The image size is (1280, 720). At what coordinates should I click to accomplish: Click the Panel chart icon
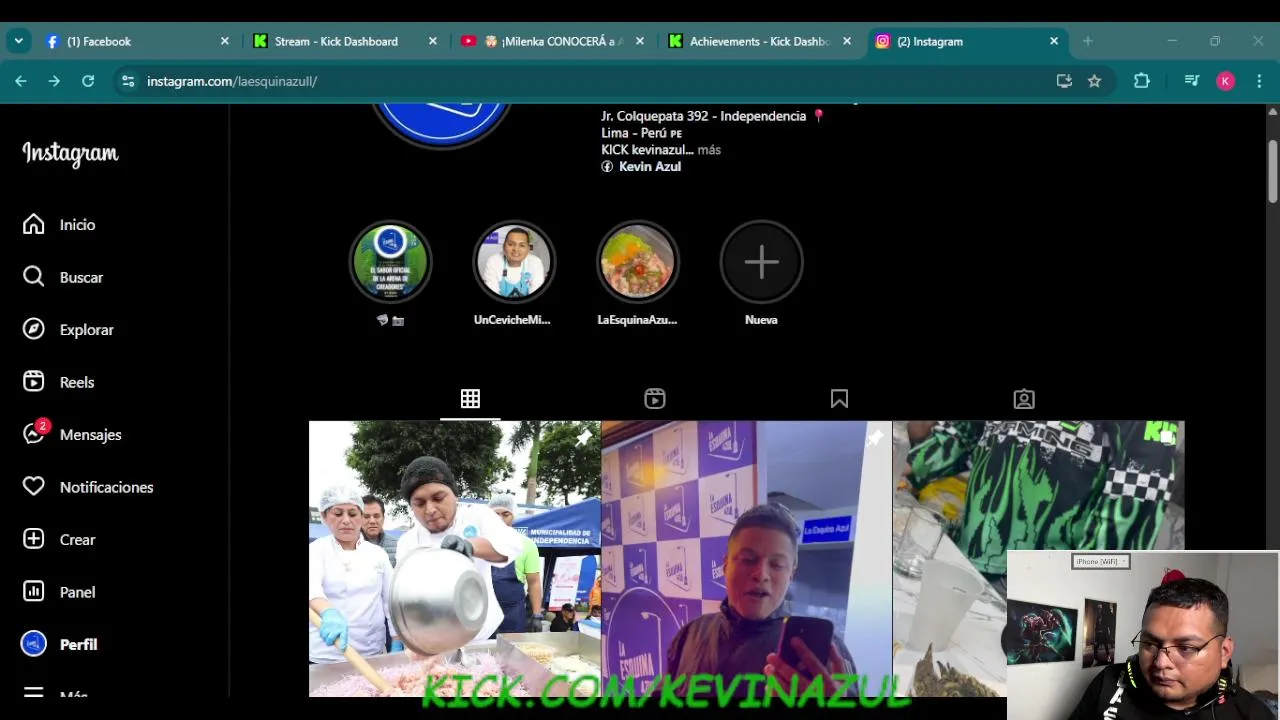click(x=34, y=592)
